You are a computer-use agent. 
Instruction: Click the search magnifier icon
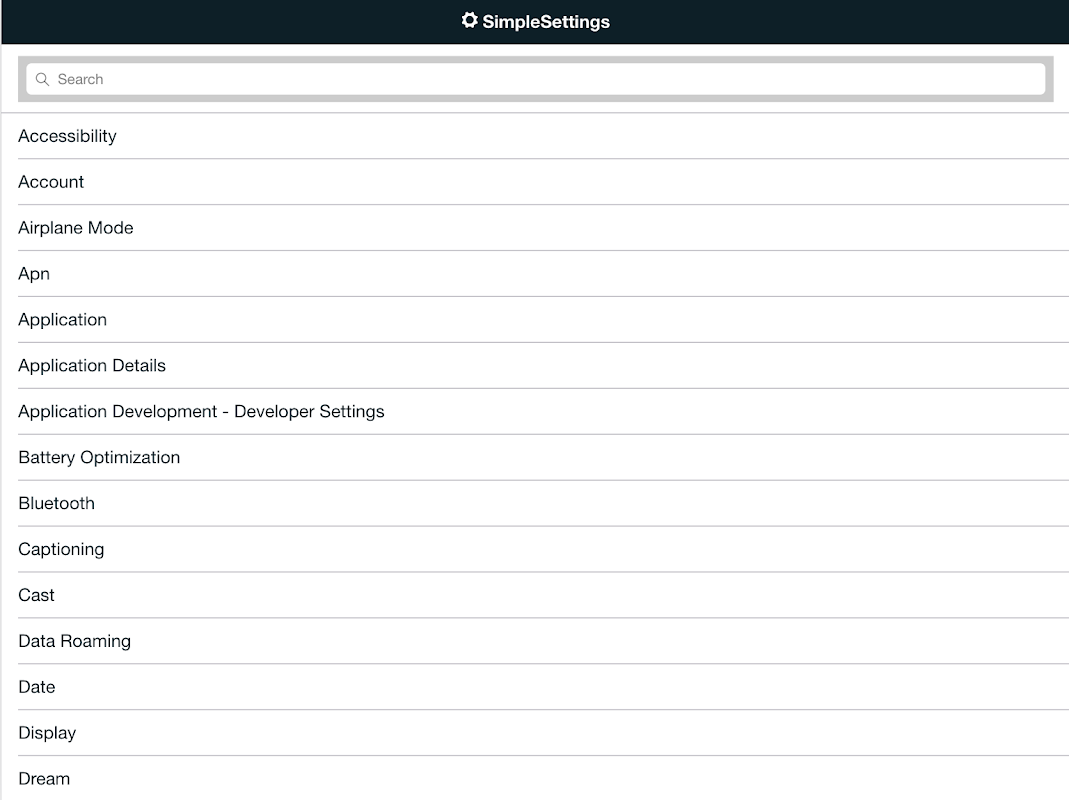pos(41,79)
